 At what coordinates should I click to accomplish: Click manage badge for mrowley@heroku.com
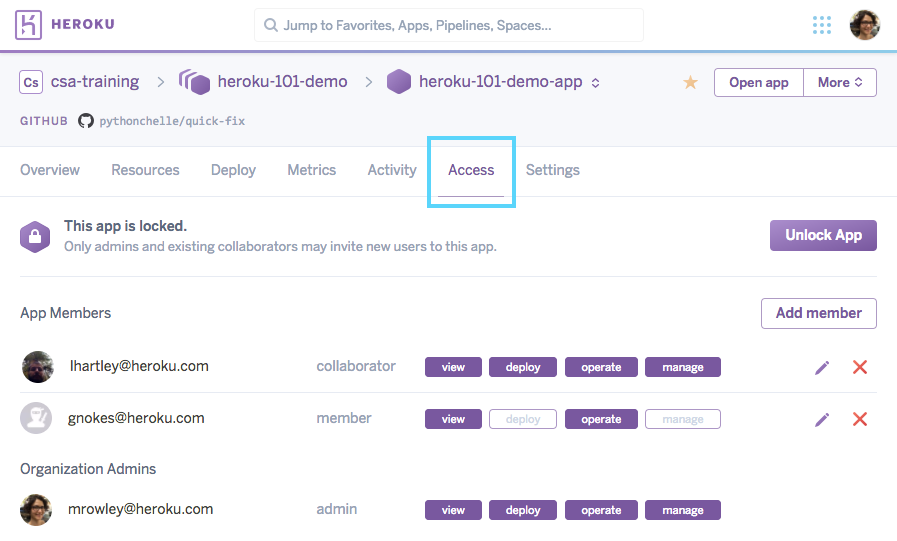683,510
